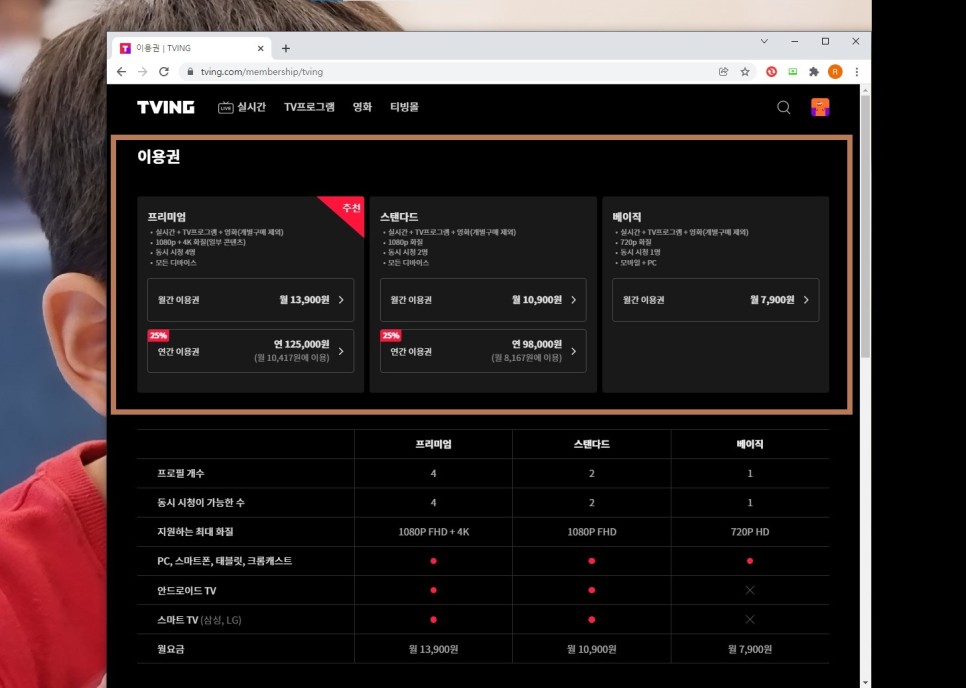Click the 이용권 page heading
Image resolution: width=966 pixels, height=688 pixels.
[x=158, y=156]
